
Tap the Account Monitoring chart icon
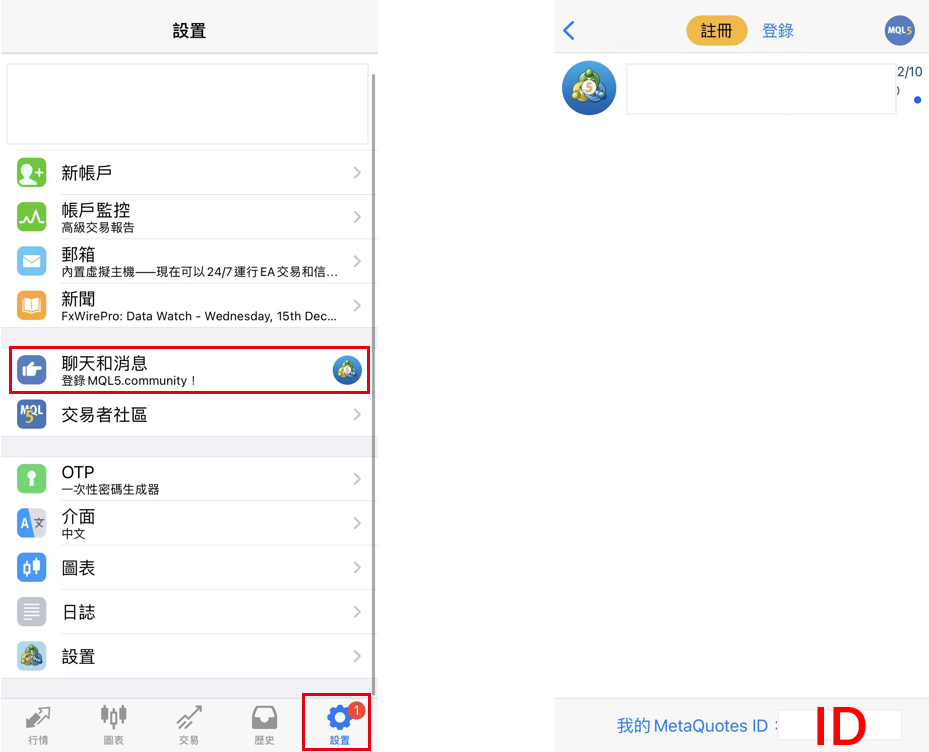pyautogui.click(x=31, y=217)
